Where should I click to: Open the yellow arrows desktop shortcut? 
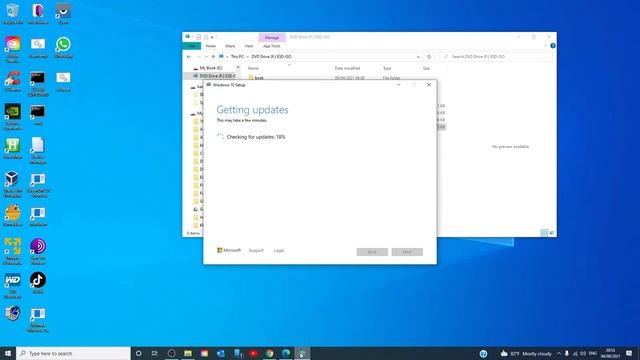click(x=13, y=251)
